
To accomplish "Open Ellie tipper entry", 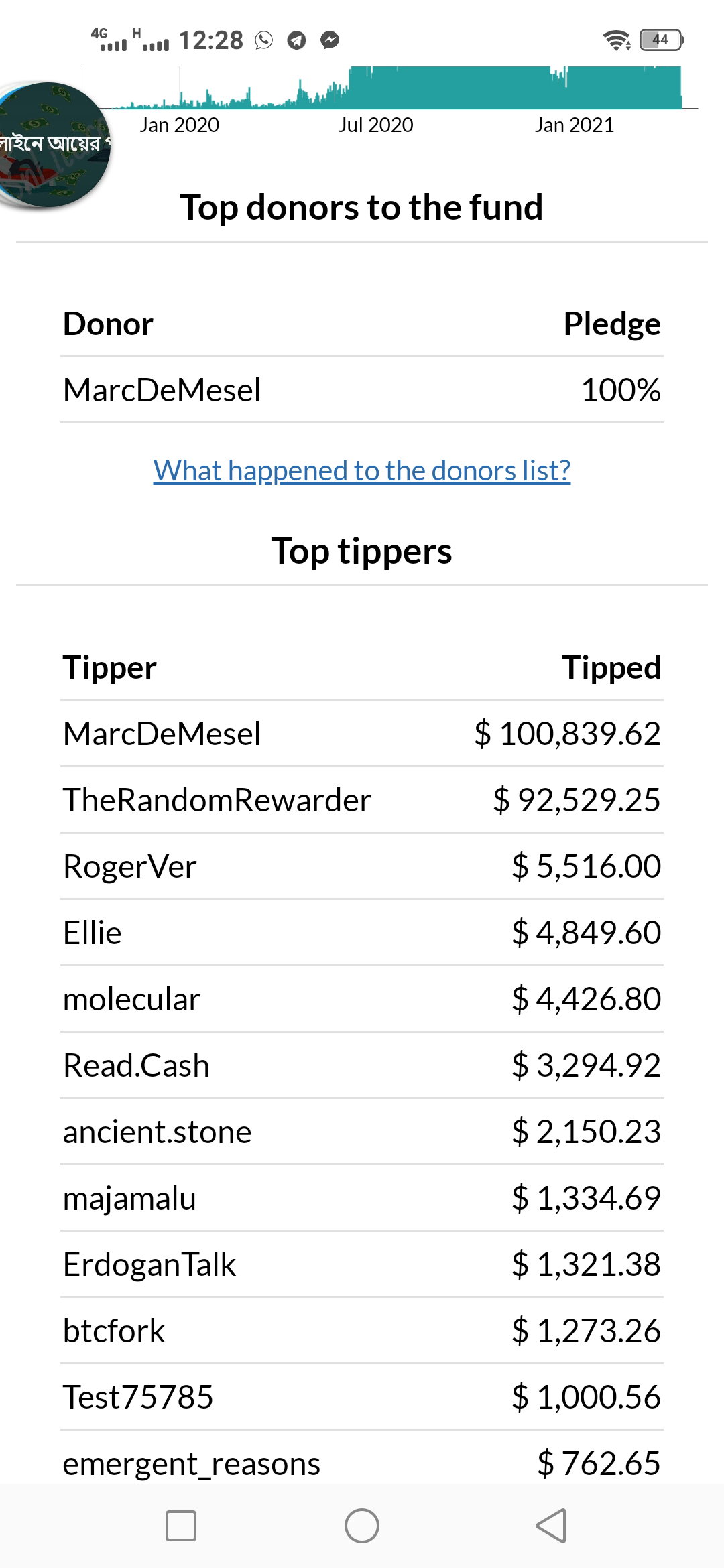I will coord(362,933).
